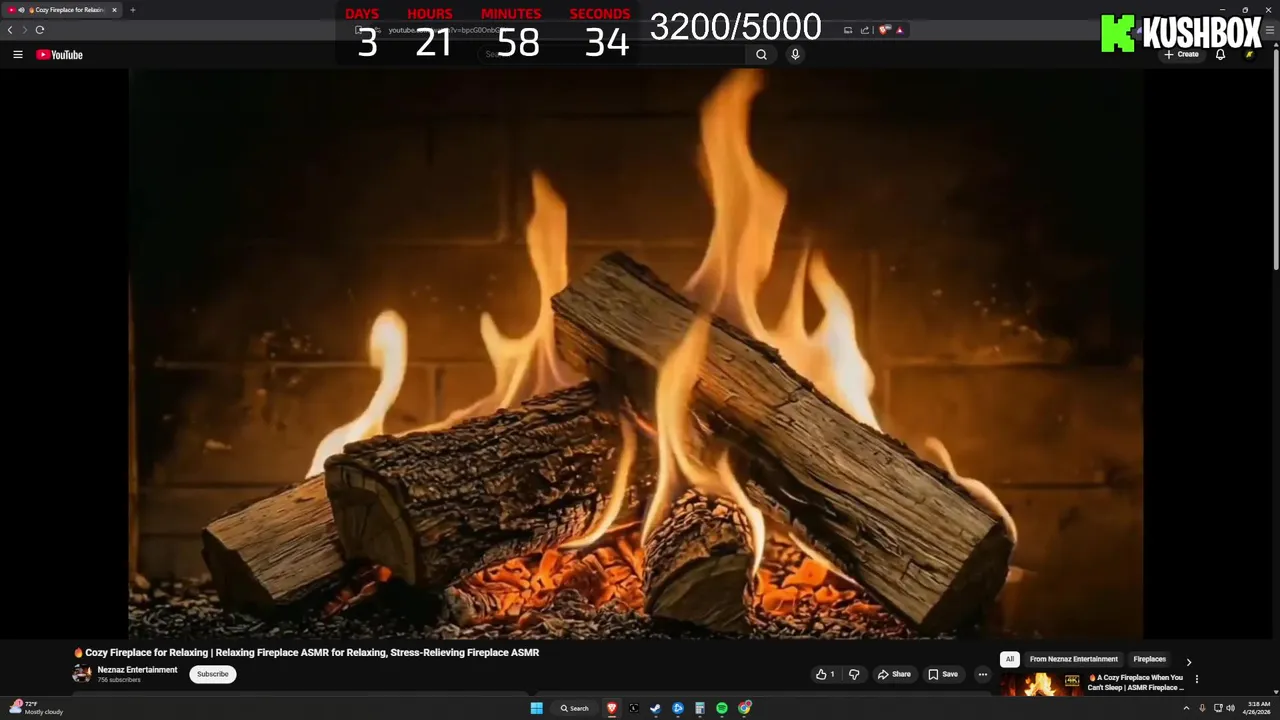
Task: Dislike the video with thumbs down
Action: point(854,674)
